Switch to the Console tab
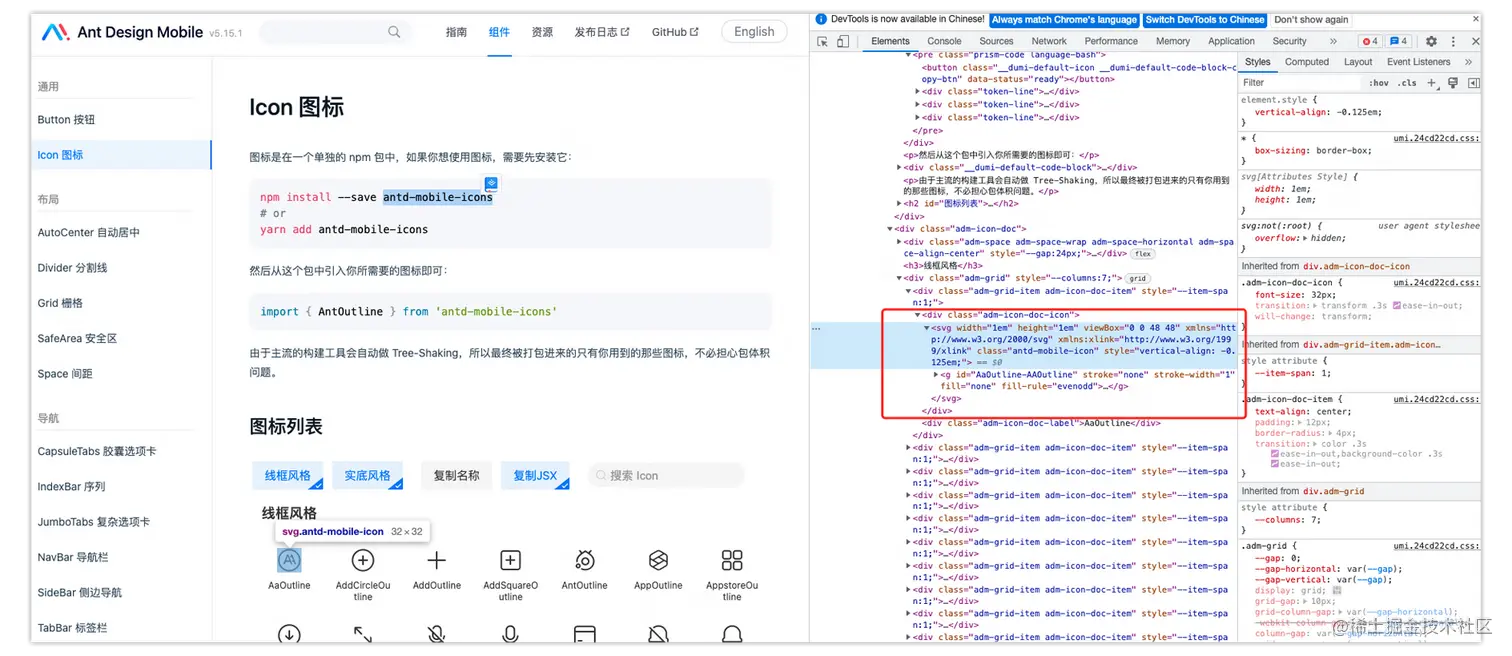Viewport: 1512px width, 656px height. [x=944, y=42]
